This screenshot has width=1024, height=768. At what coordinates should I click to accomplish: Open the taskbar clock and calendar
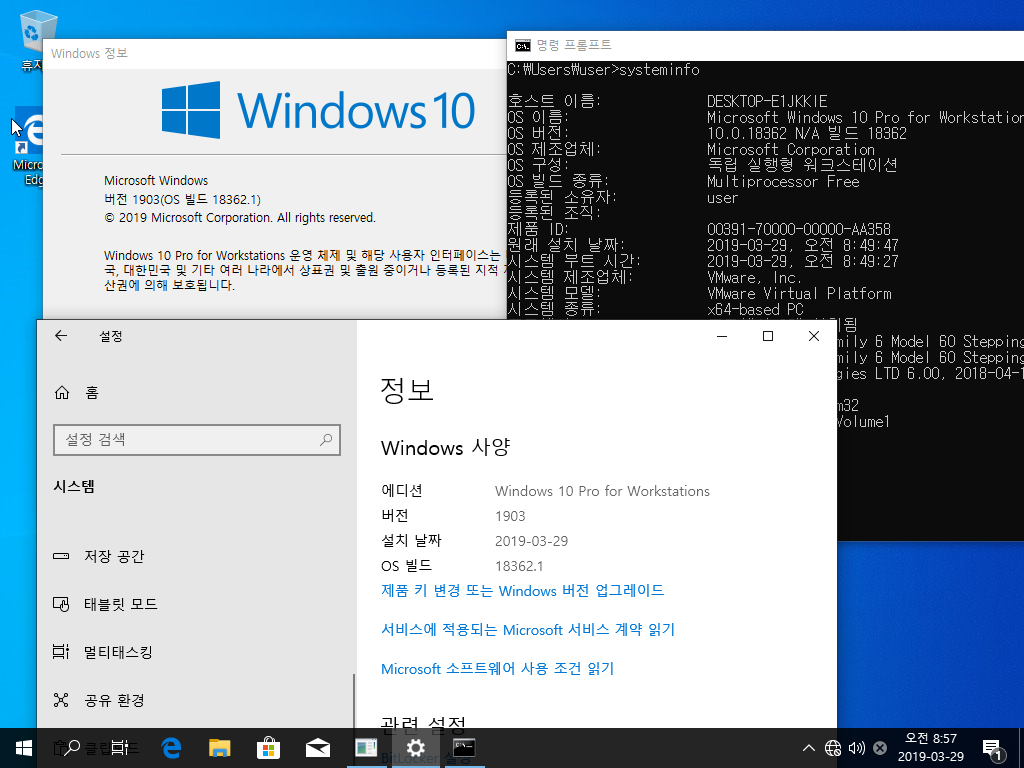pos(931,748)
